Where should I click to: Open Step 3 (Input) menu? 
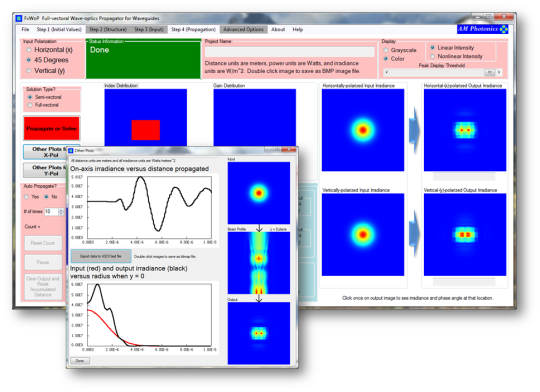(x=149, y=30)
